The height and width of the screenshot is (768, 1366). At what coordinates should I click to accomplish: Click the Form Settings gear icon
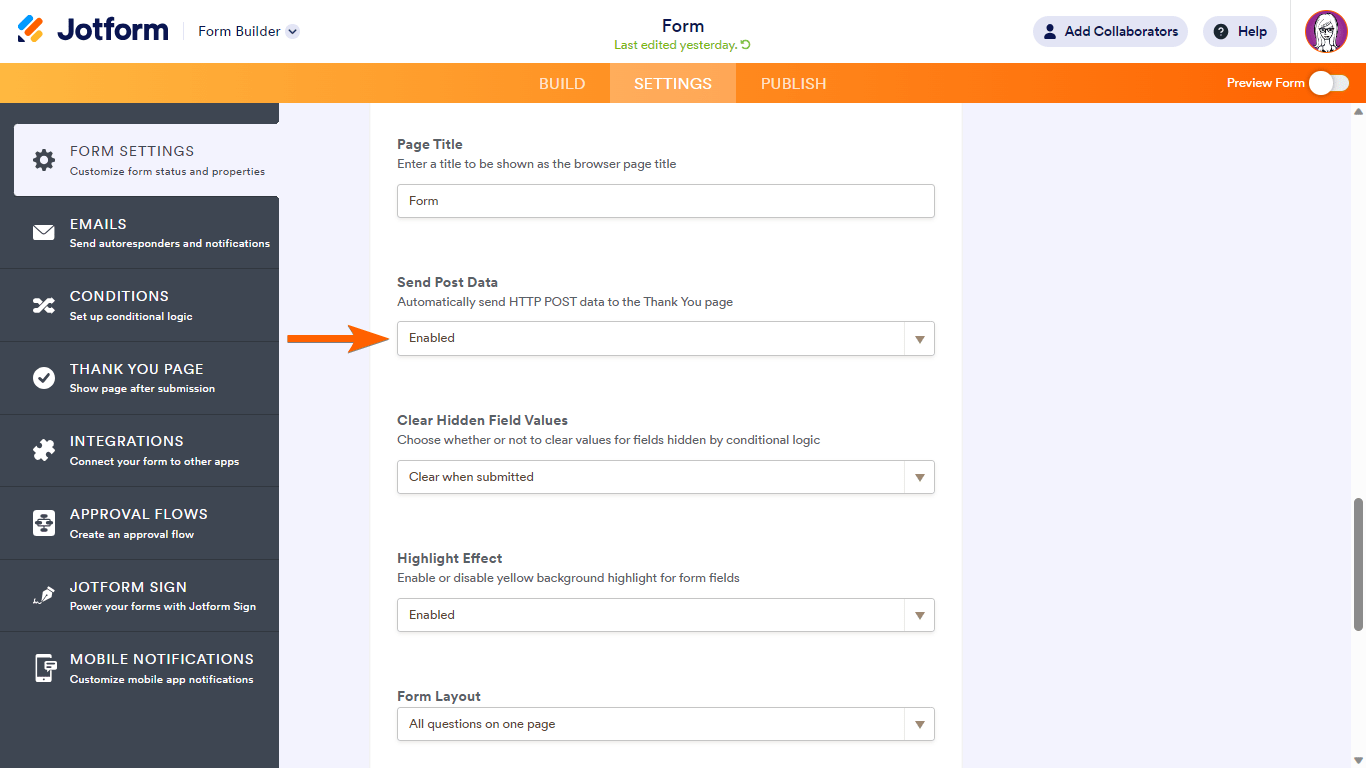click(x=44, y=160)
